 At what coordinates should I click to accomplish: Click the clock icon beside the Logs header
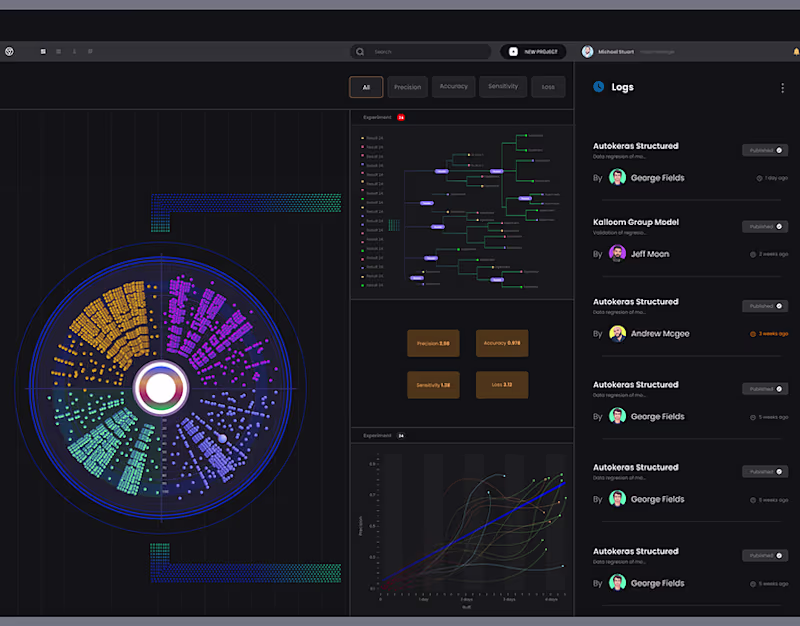(598, 87)
